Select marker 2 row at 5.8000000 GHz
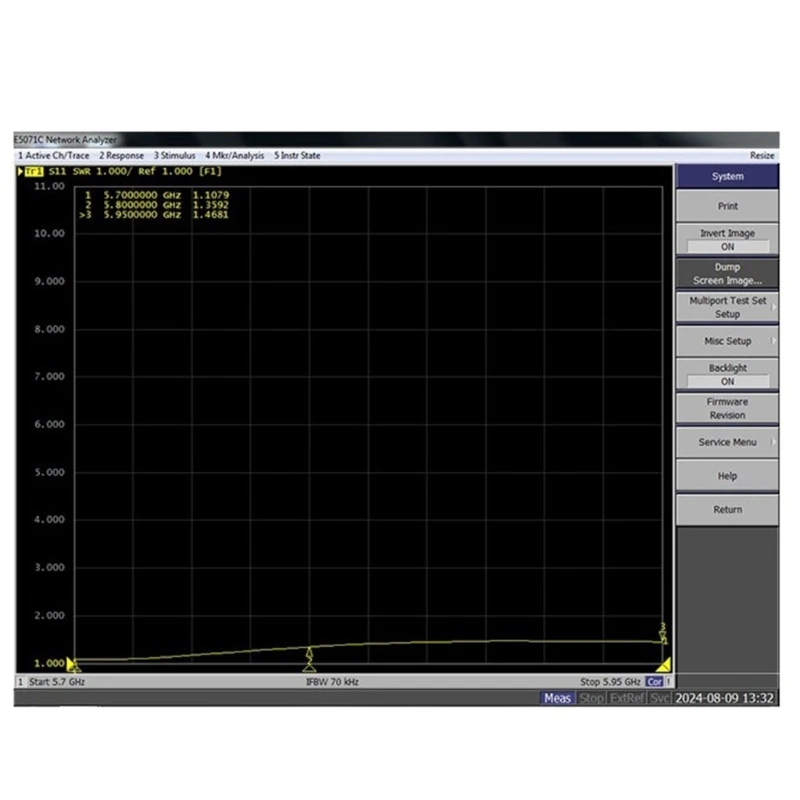Image resolution: width=800 pixels, height=800 pixels. (157, 205)
